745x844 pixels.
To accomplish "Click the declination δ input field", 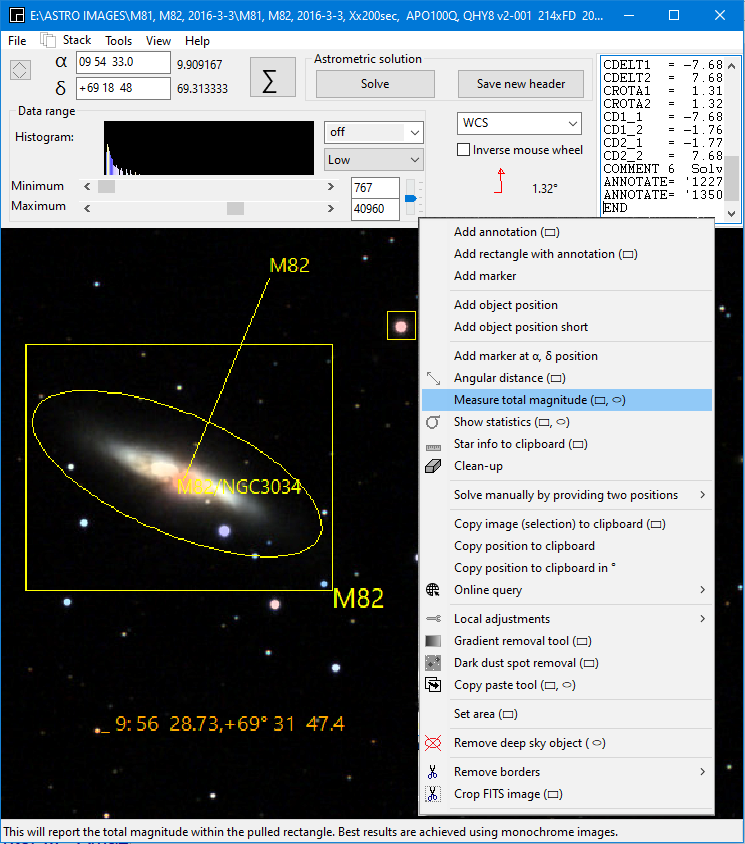I will [x=123, y=88].
